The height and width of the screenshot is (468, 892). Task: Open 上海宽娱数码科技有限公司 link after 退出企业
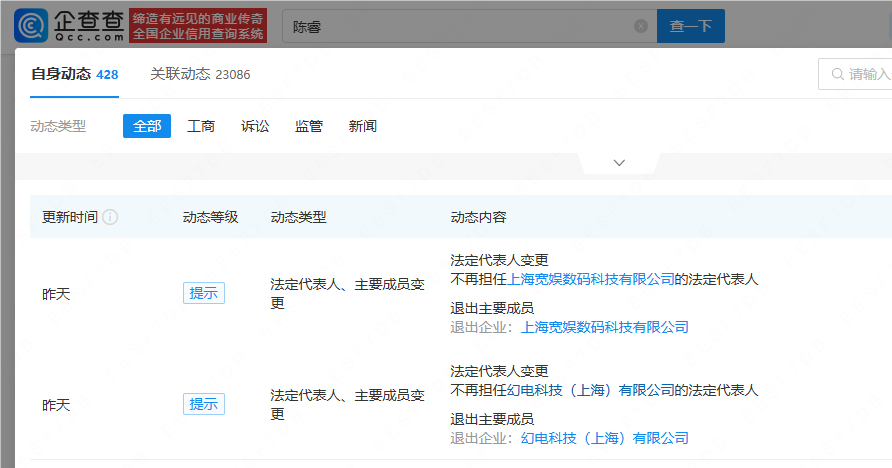pyautogui.click(x=605, y=328)
